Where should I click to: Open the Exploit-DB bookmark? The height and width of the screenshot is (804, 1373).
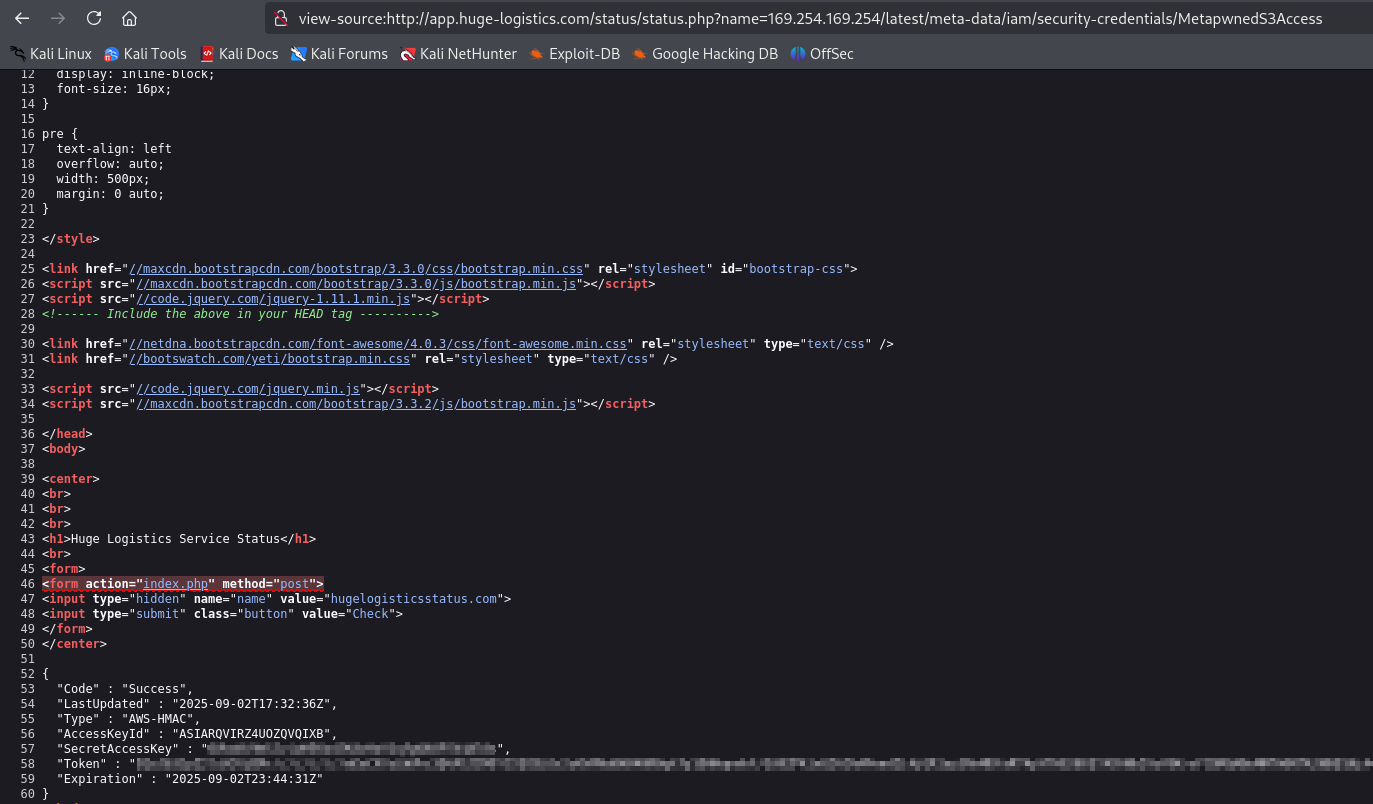(575, 54)
